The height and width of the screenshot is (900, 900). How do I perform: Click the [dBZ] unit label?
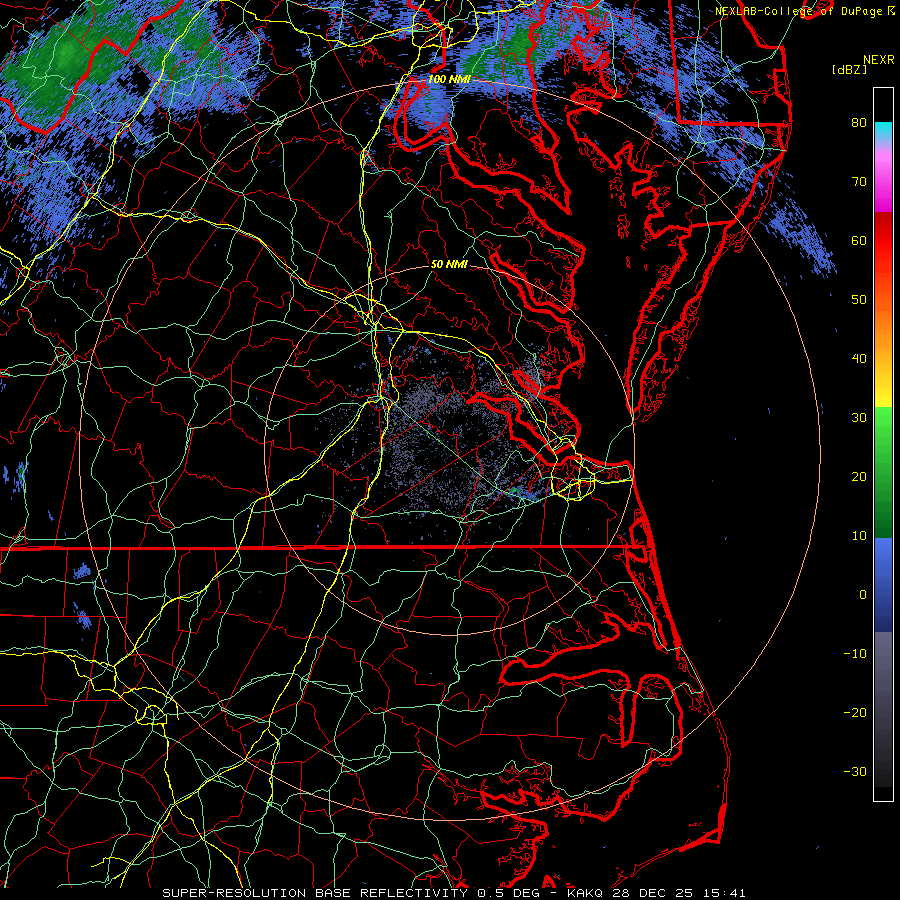pyautogui.click(x=849, y=70)
